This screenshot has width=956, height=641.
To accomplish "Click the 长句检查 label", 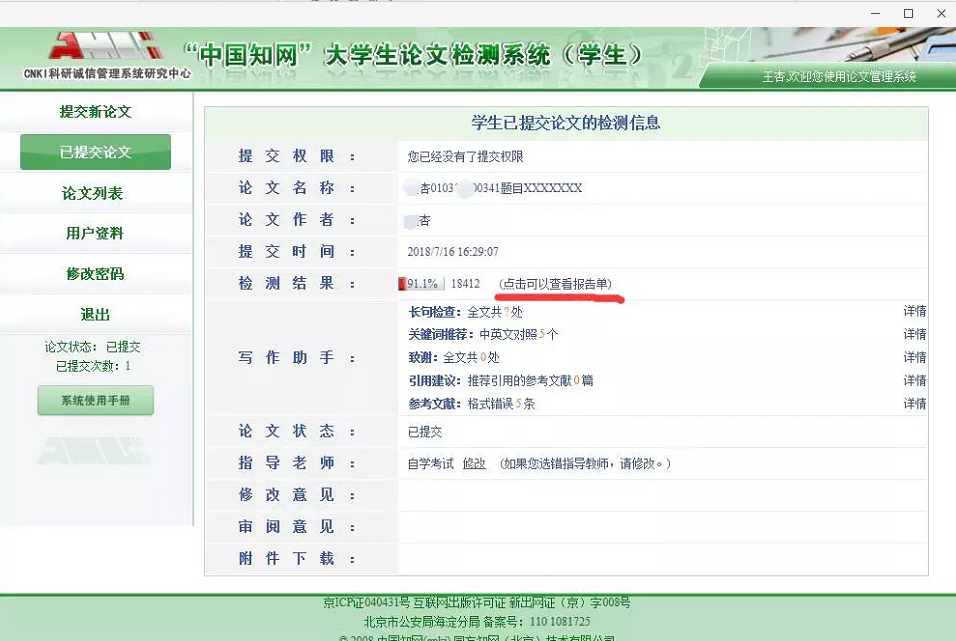I will (x=435, y=312).
